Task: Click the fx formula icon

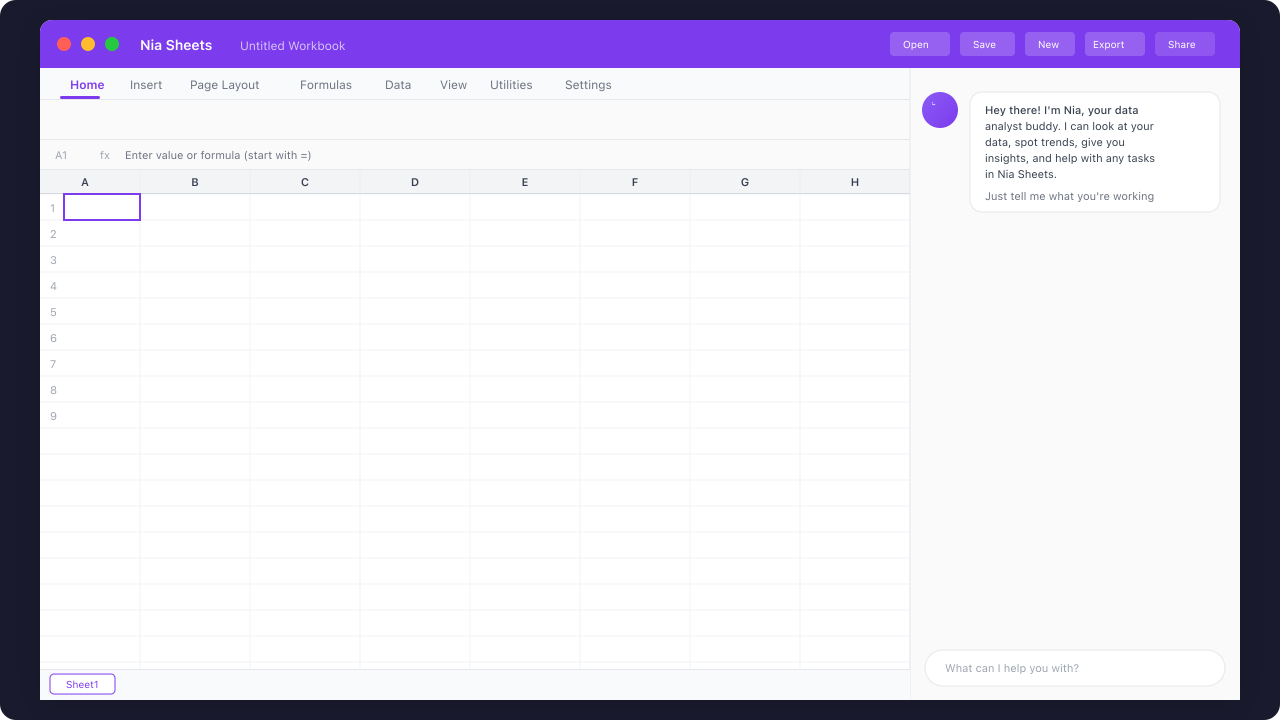Action: [104, 155]
